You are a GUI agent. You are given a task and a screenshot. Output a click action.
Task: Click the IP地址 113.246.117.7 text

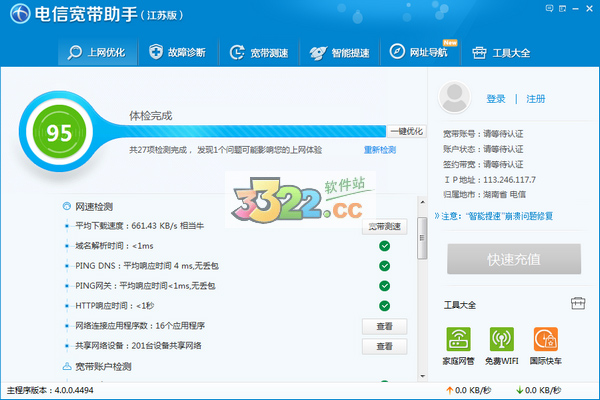click(489, 180)
